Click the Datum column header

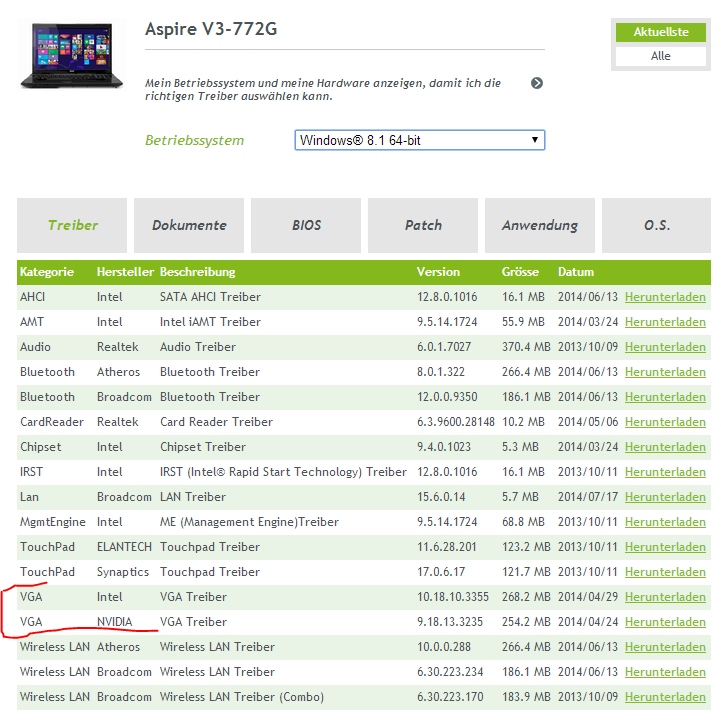pos(576,272)
